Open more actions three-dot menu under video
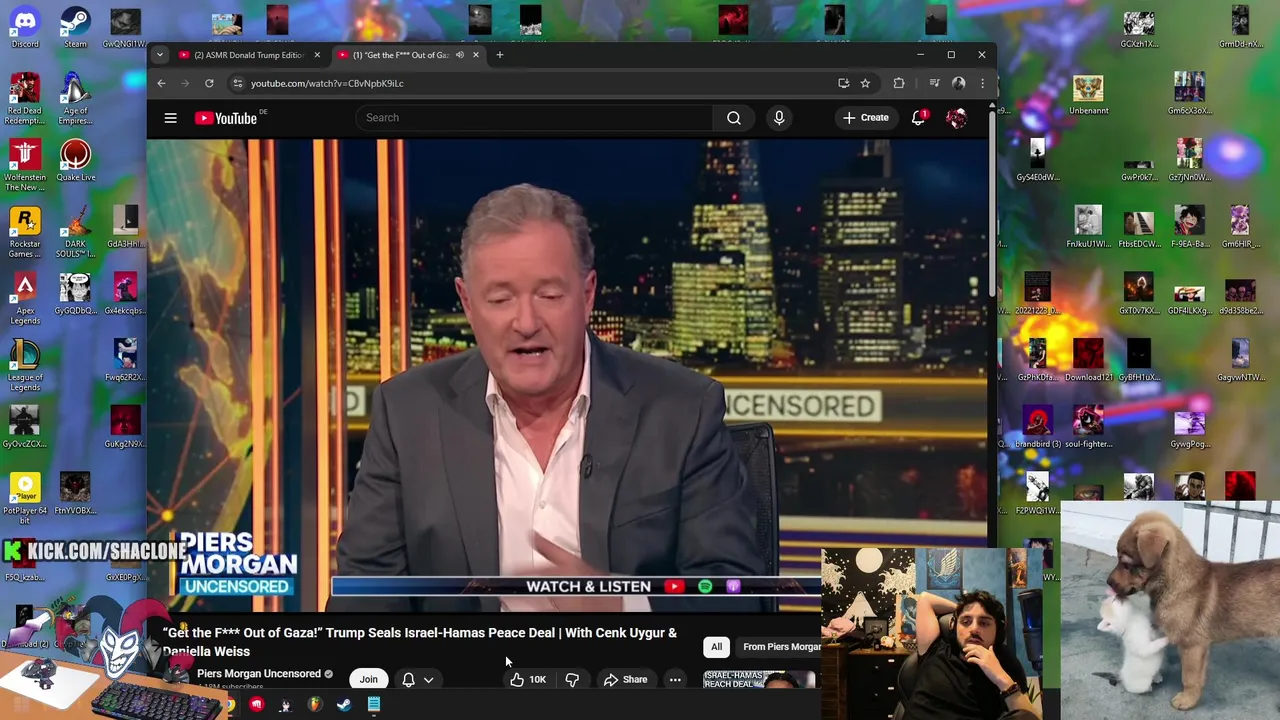The width and height of the screenshot is (1280, 720). (675, 680)
